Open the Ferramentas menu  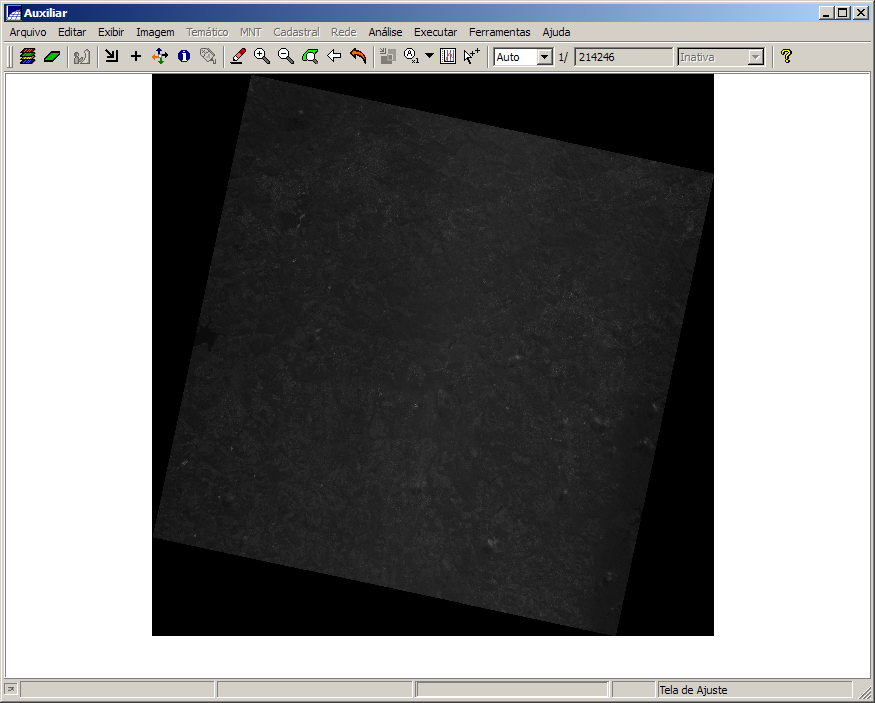(x=499, y=32)
